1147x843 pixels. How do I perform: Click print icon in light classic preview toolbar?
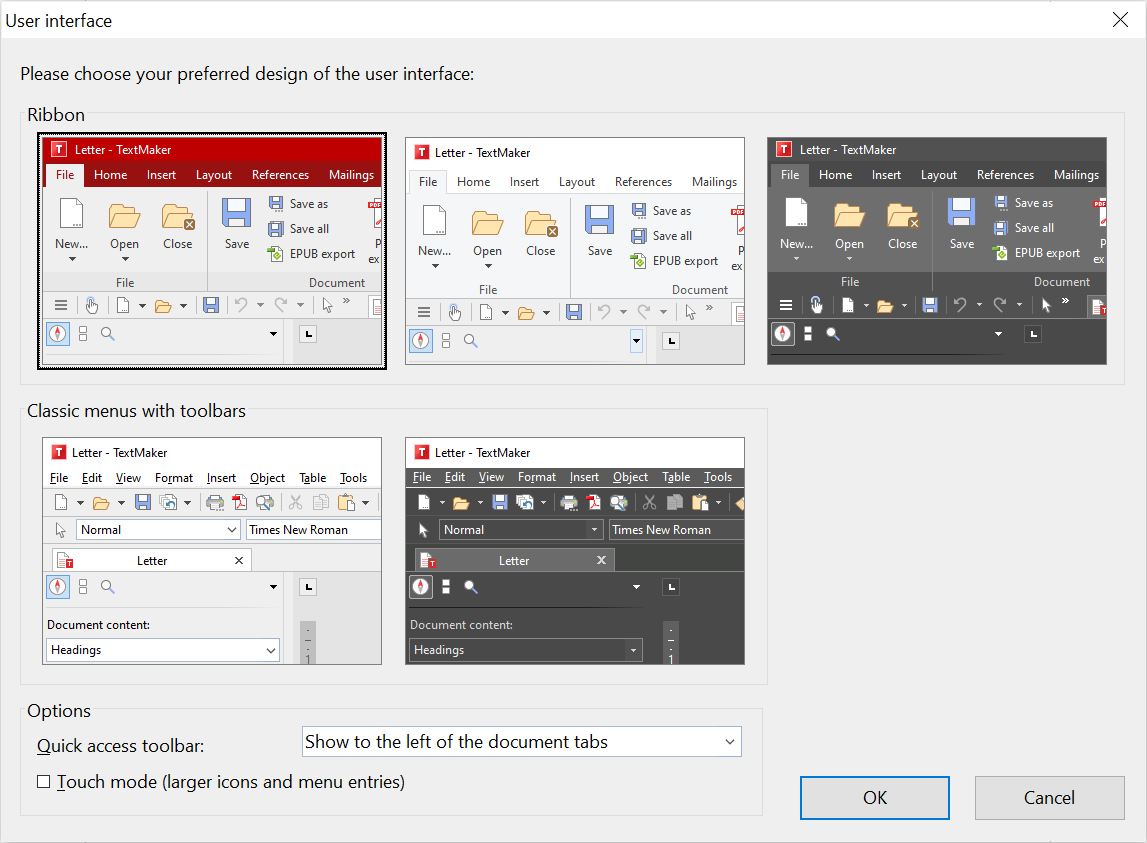(214, 503)
